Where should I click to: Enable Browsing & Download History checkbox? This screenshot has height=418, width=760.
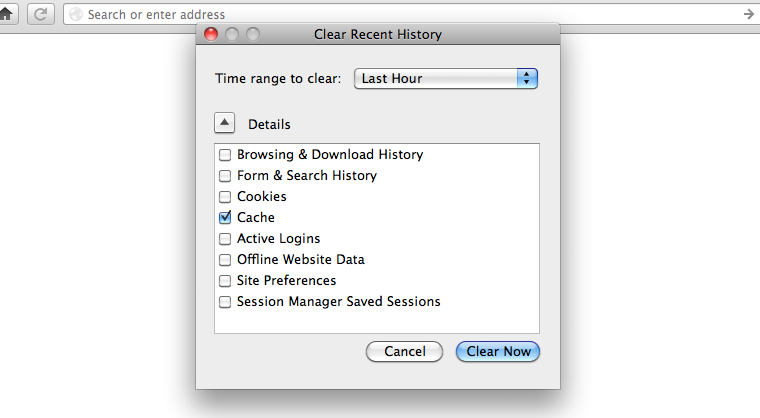225,155
